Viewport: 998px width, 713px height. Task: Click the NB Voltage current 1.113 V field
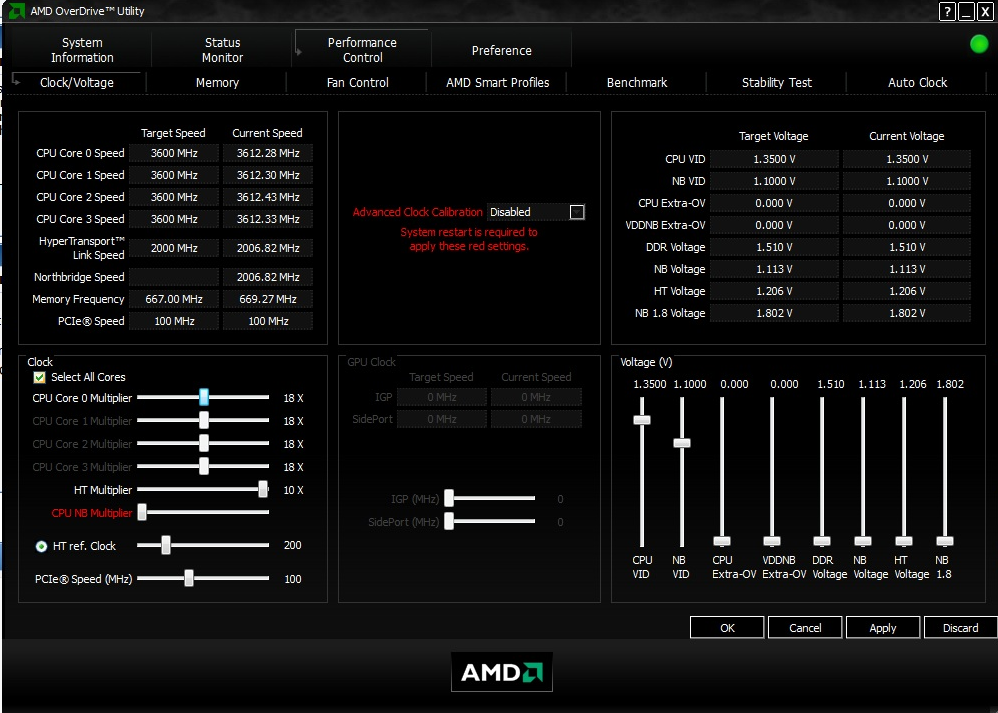tap(907, 269)
